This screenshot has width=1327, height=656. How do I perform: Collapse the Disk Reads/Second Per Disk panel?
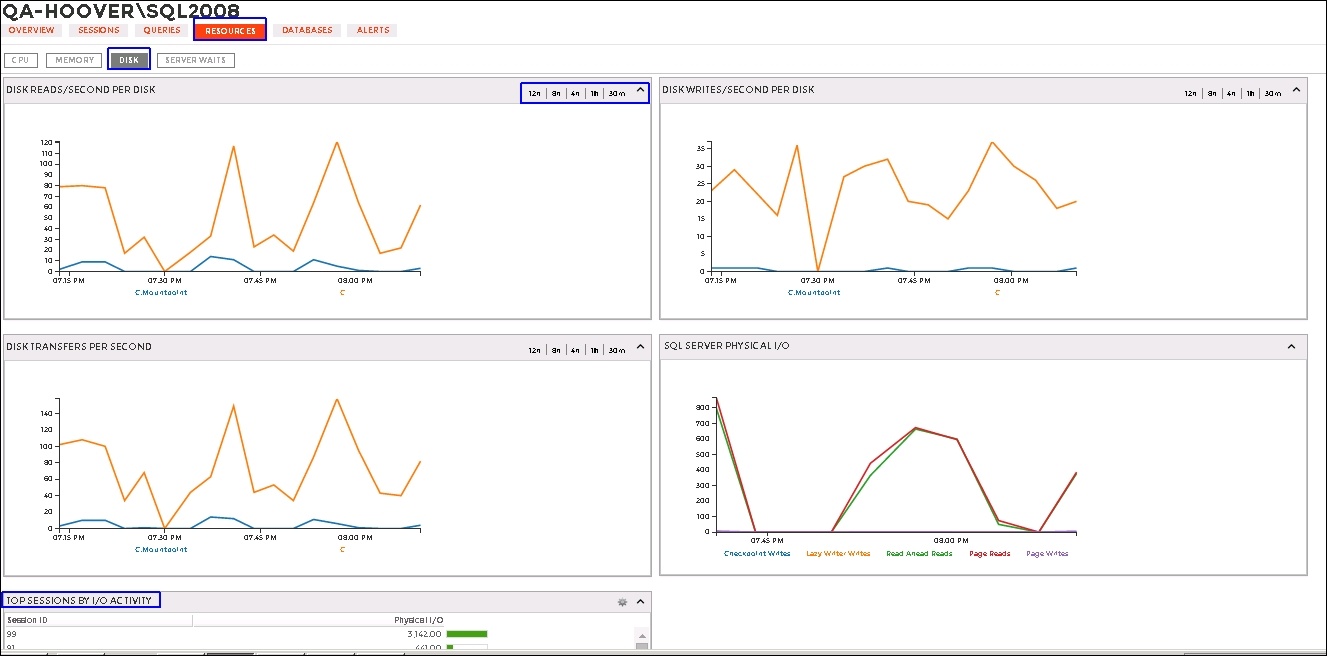point(641,90)
